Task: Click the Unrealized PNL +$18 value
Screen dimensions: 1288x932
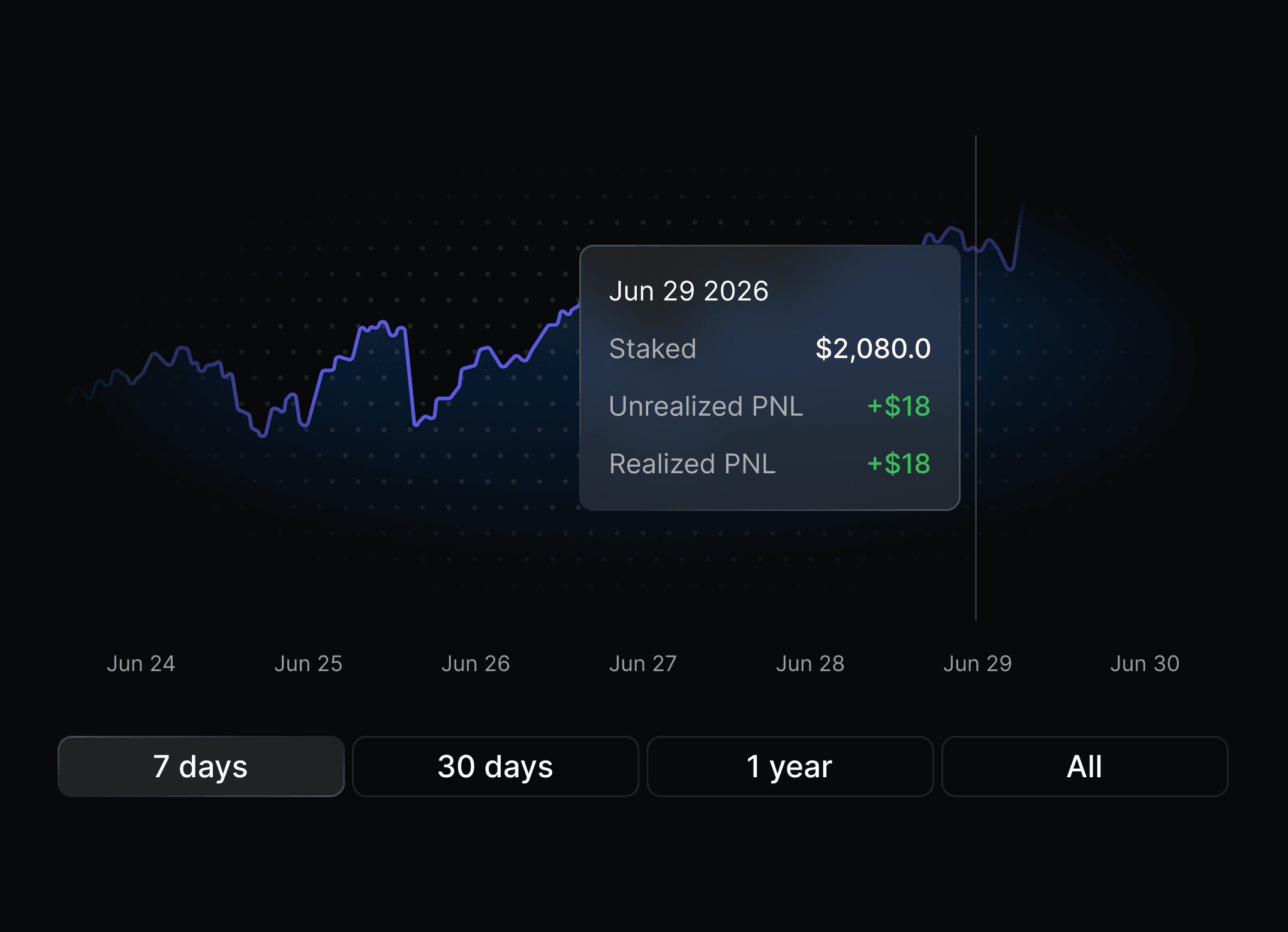Action: [x=899, y=406]
